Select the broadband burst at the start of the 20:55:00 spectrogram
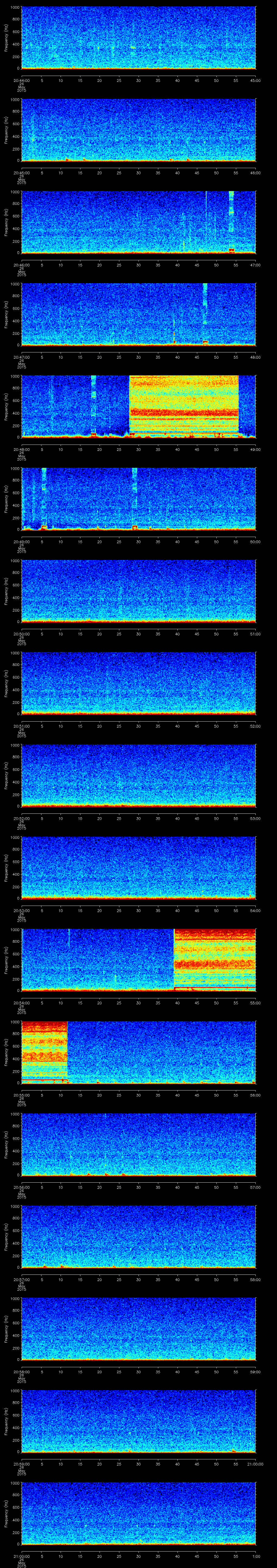277x1568 pixels. tap(44, 1052)
